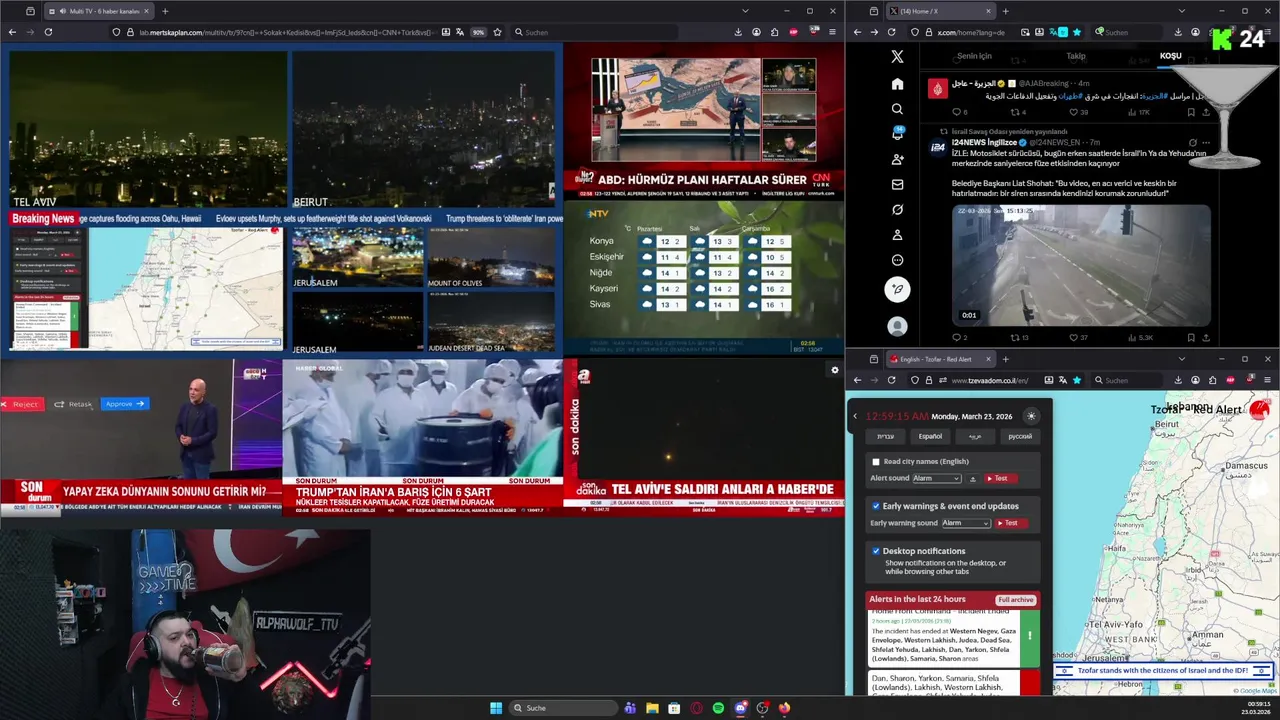This screenshot has width=1280, height=720.
Task: Select English - Tzofar - Red Alert tab
Action: click(x=940, y=359)
